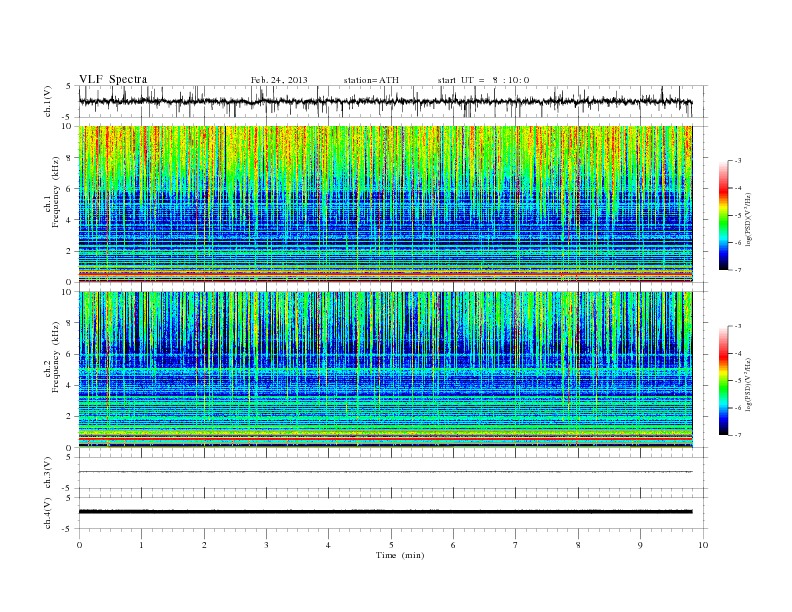The height and width of the screenshot is (612, 792).
Task: Click the red horizontal band in ch.1 spectrogram
Action: [385, 273]
